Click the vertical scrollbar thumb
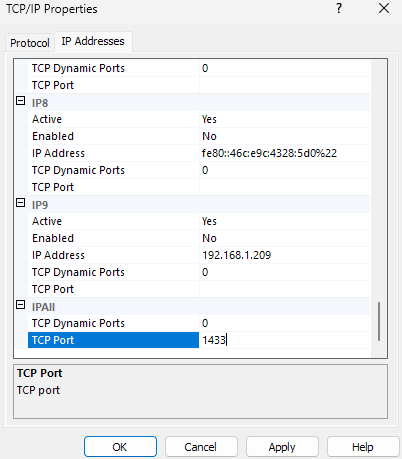Image resolution: width=402 pixels, height=459 pixels. click(x=379, y=321)
